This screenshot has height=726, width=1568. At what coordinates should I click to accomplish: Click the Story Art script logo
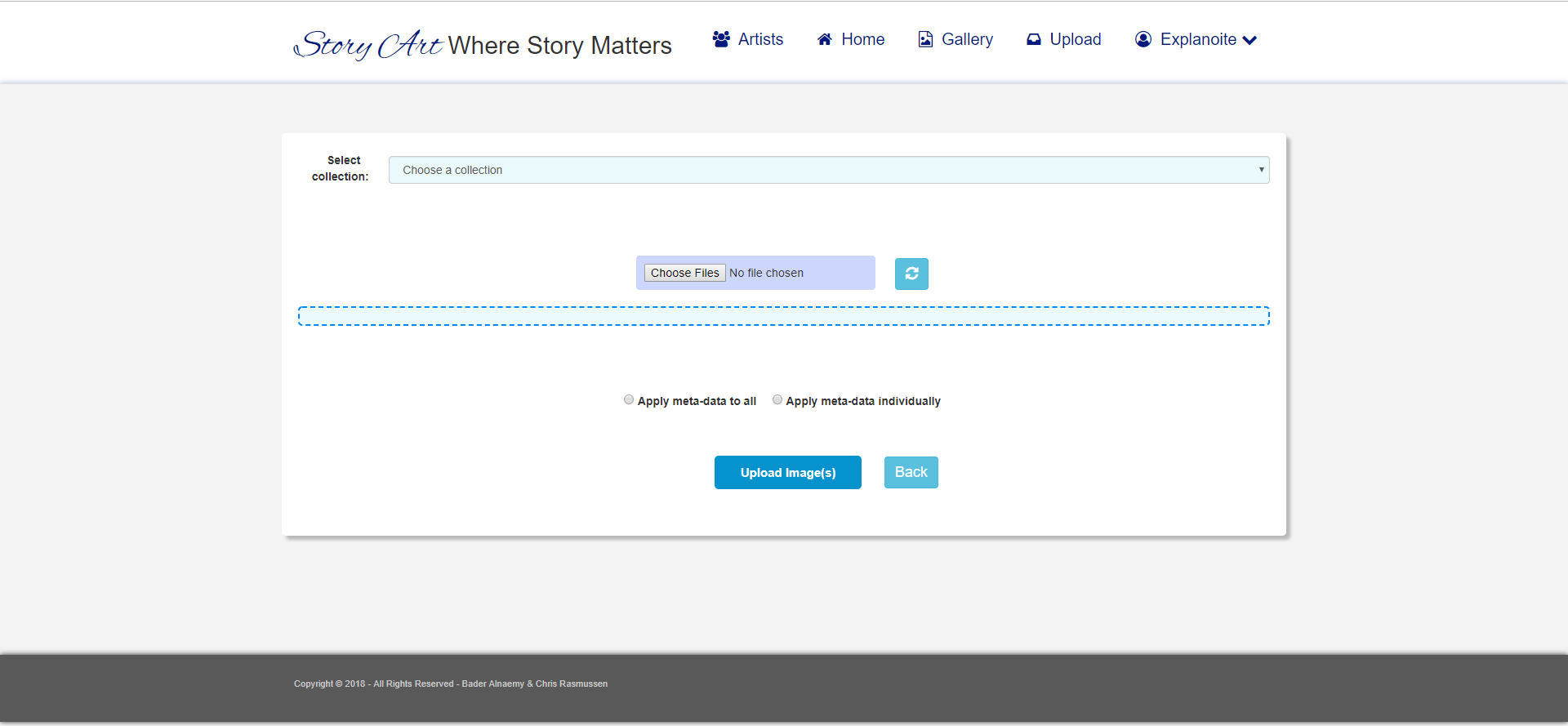(369, 45)
